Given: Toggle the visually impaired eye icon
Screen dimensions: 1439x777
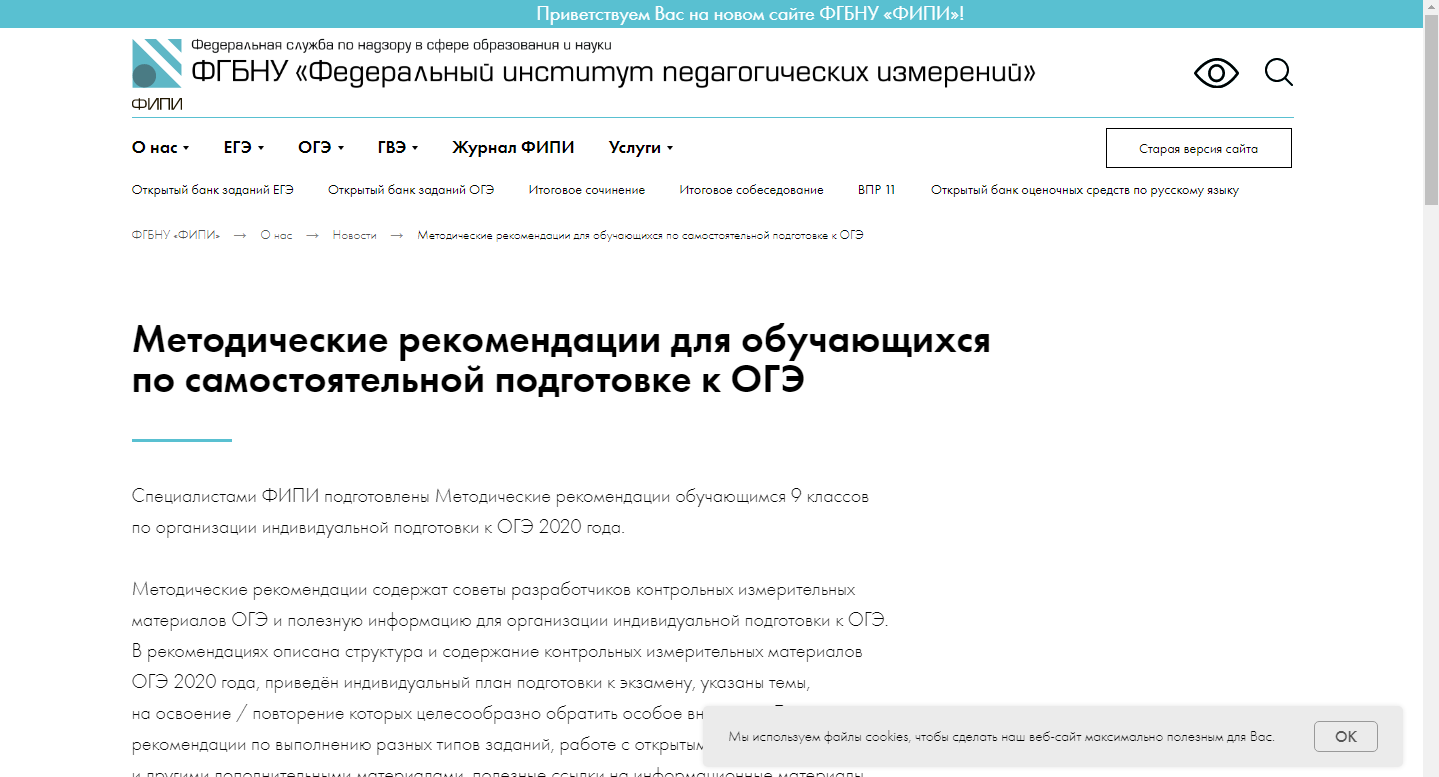Looking at the screenshot, I should [1216, 73].
